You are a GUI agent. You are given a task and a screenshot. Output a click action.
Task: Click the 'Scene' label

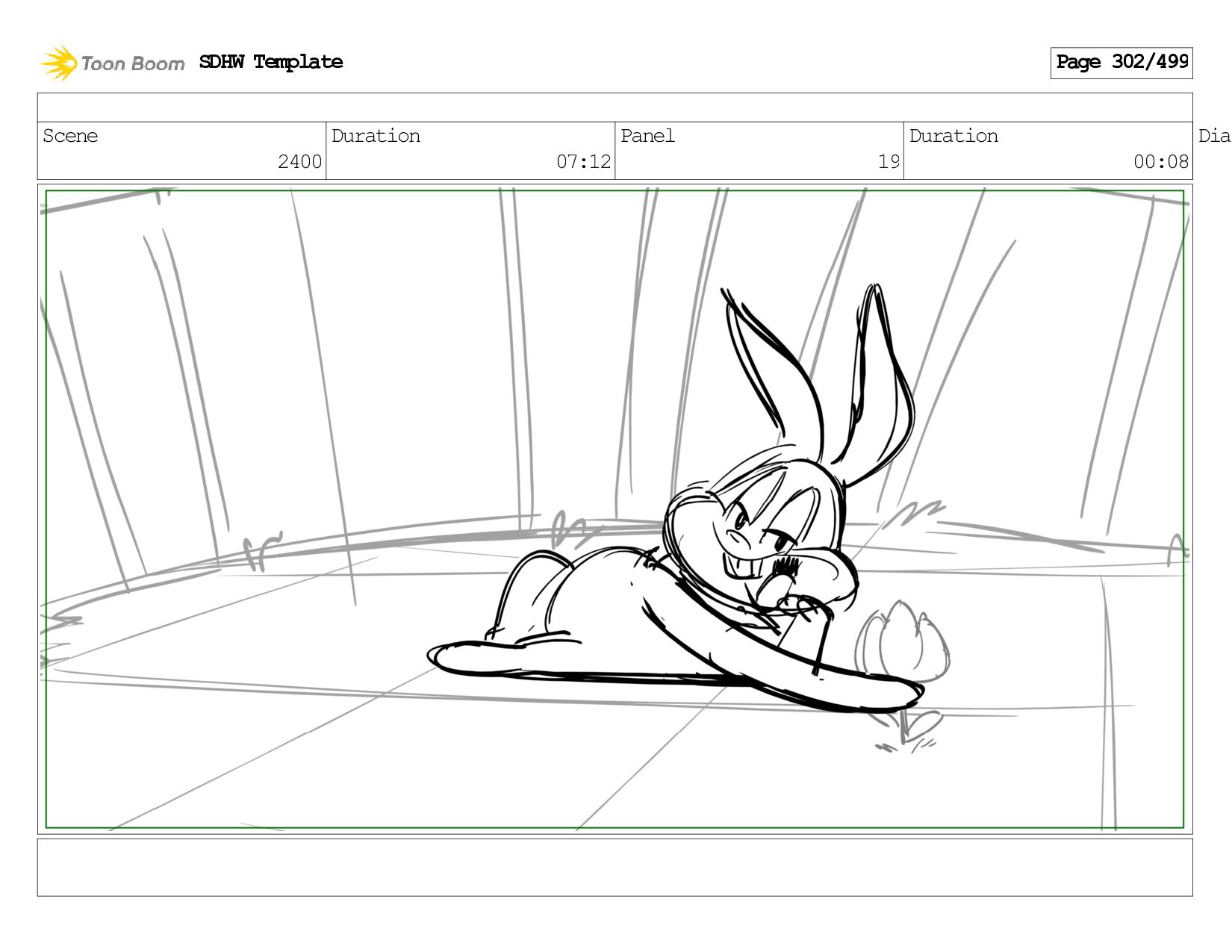[70, 136]
